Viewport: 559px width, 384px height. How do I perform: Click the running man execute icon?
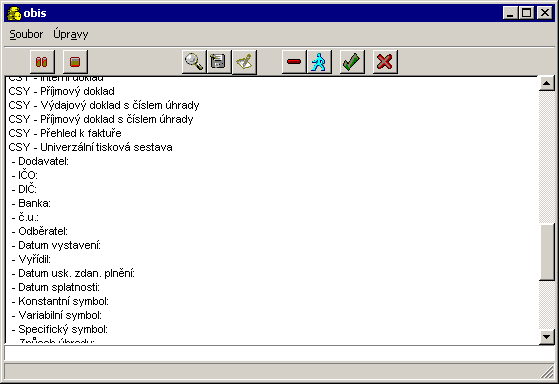319,62
